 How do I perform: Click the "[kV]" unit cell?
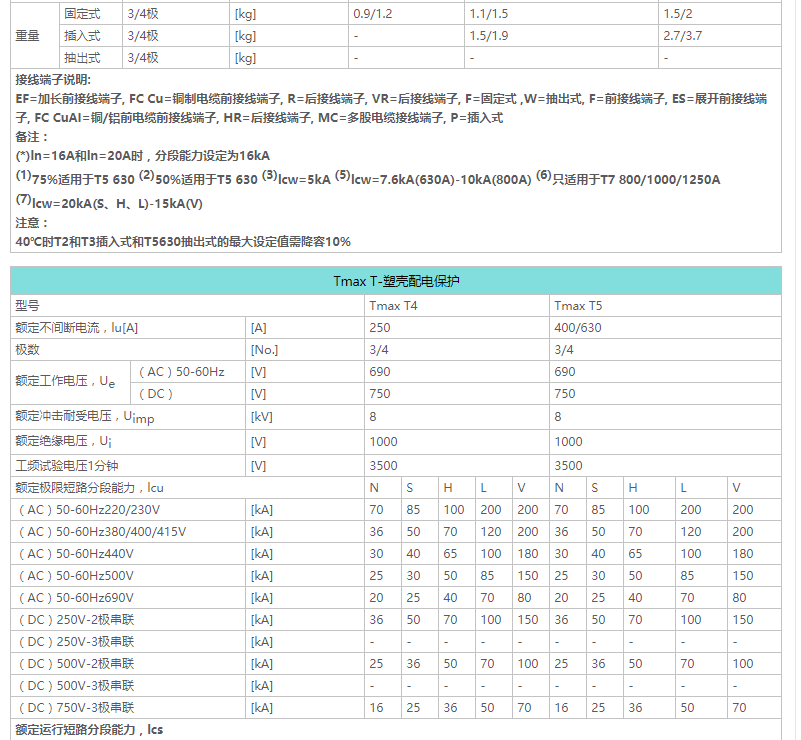coord(261,417)
